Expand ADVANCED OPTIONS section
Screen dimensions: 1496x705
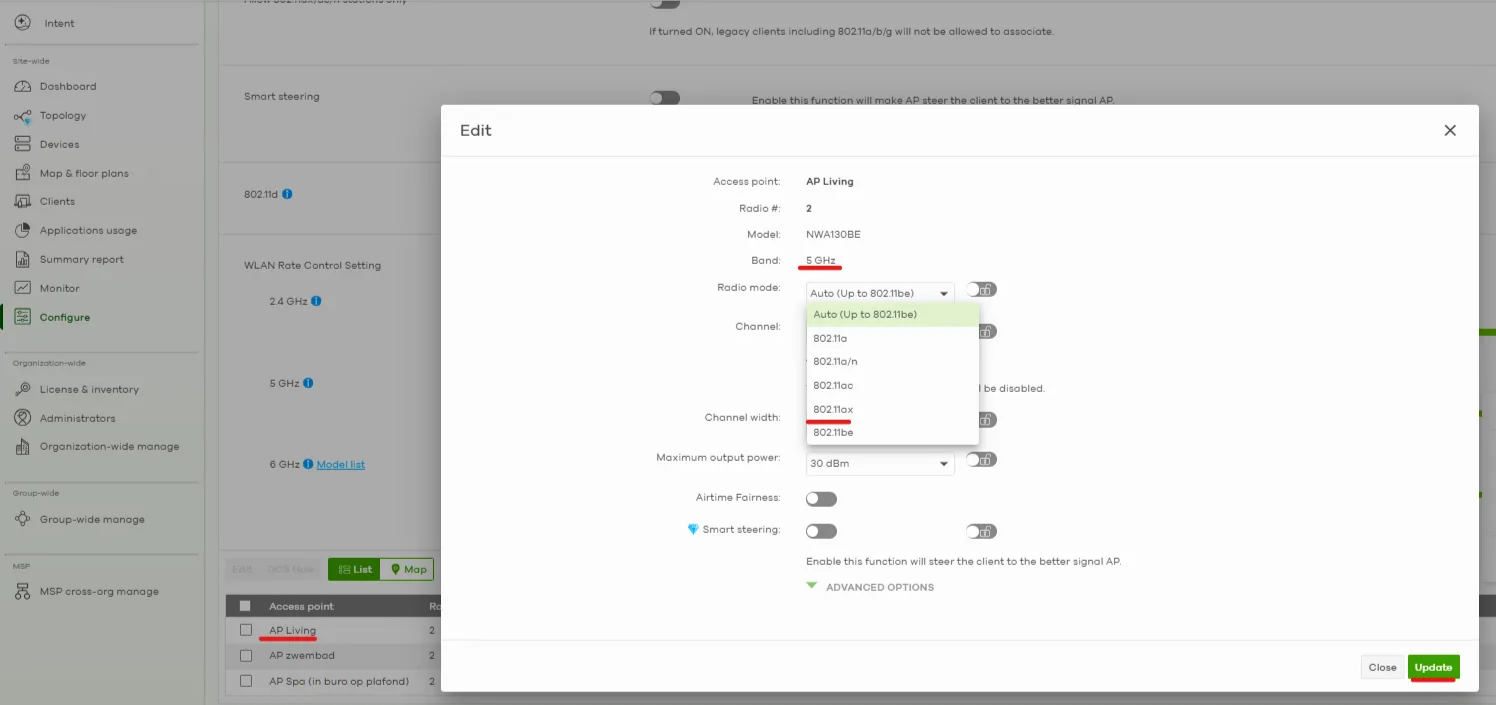tap(870, 587)
